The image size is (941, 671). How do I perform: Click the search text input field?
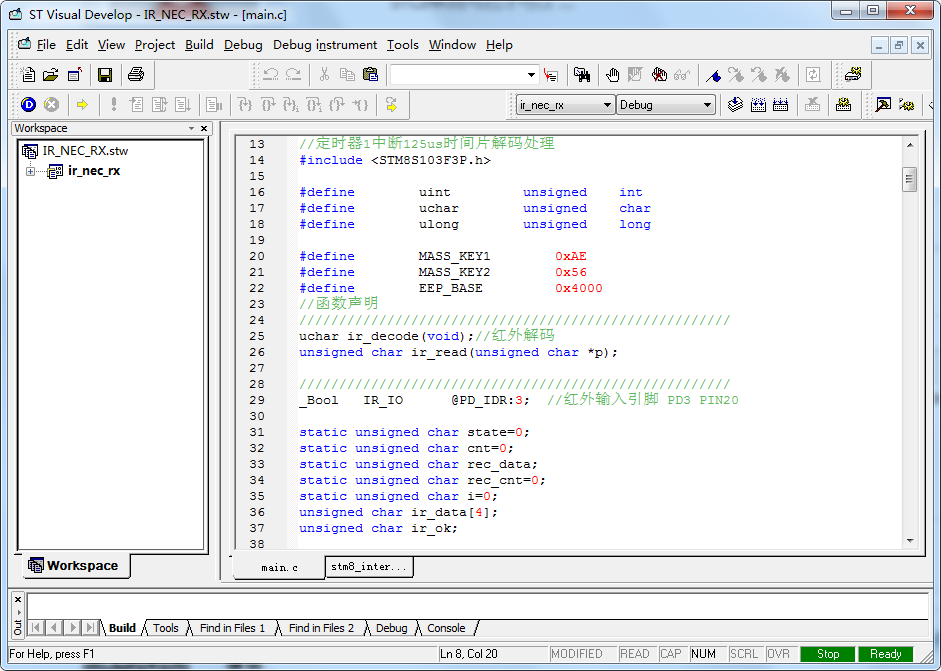(x=458, y=75)
